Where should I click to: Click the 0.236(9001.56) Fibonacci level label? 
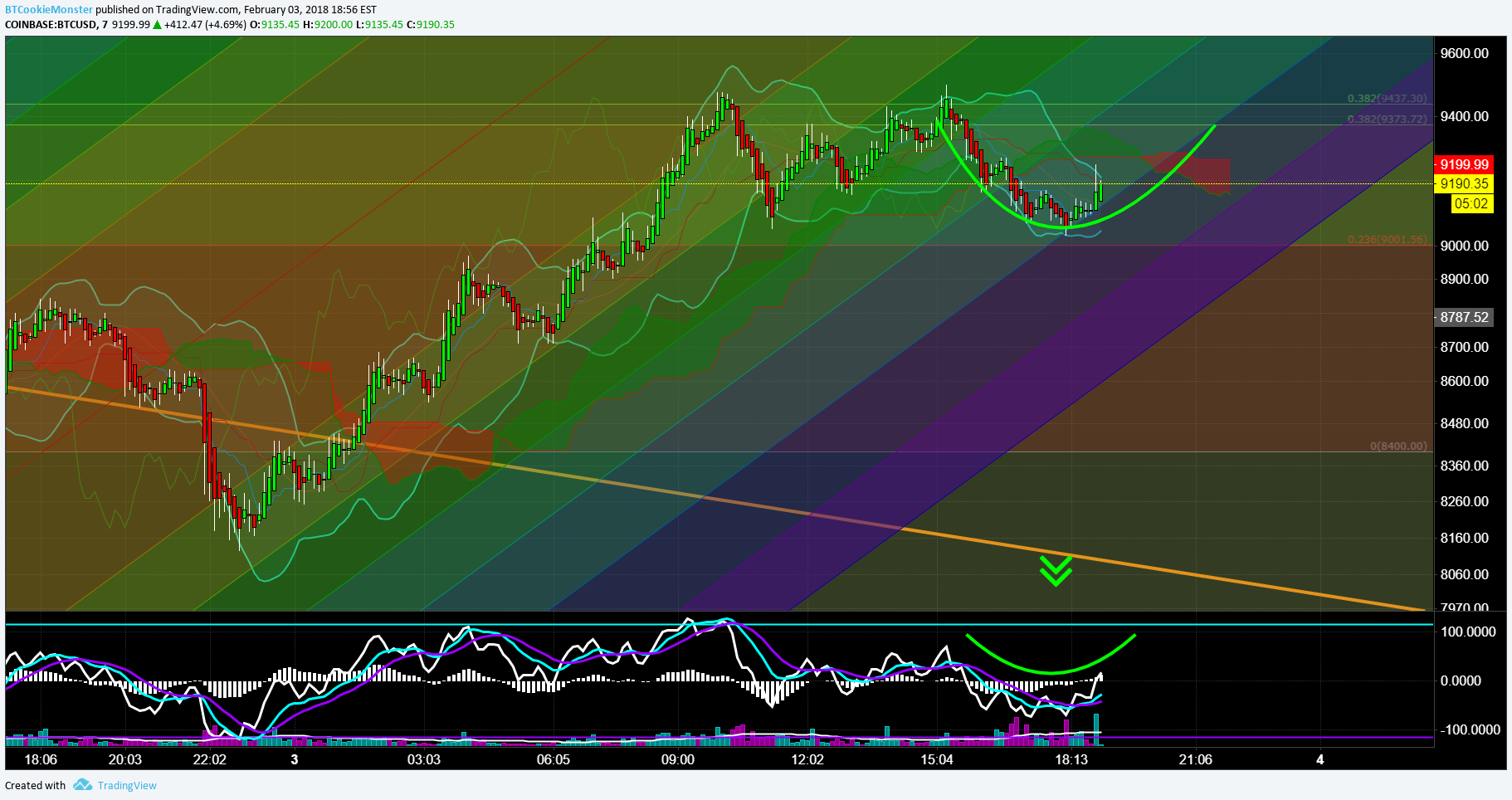click(x=1387, y=239)
